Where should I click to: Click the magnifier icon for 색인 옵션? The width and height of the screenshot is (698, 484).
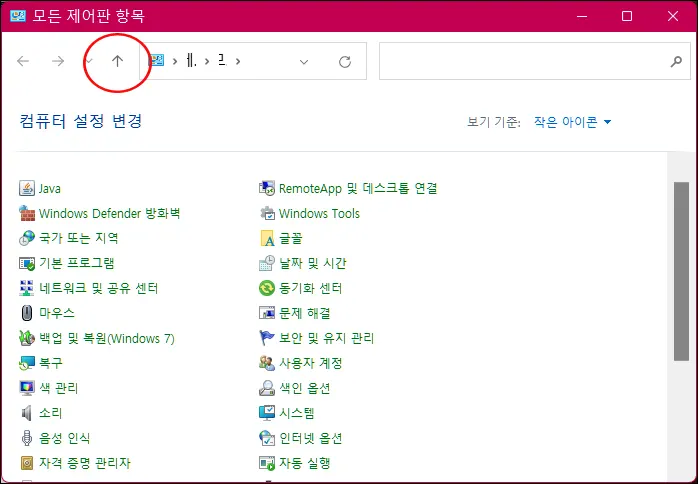[x=267, y=388]
